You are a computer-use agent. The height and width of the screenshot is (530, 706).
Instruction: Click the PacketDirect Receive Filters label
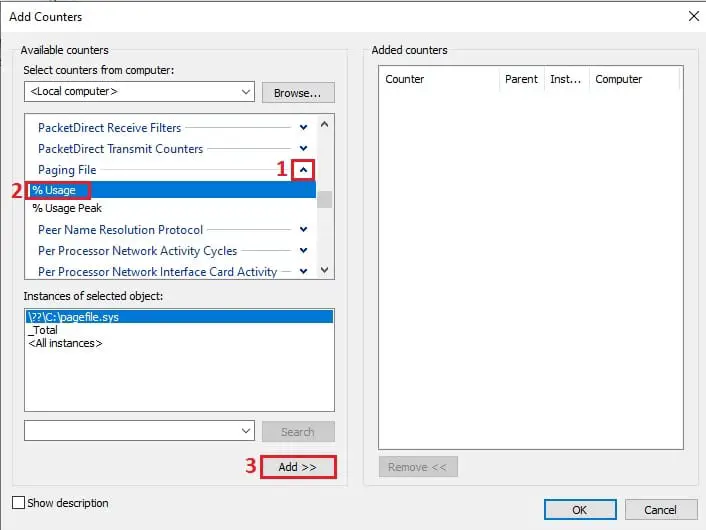coord(109,128)
